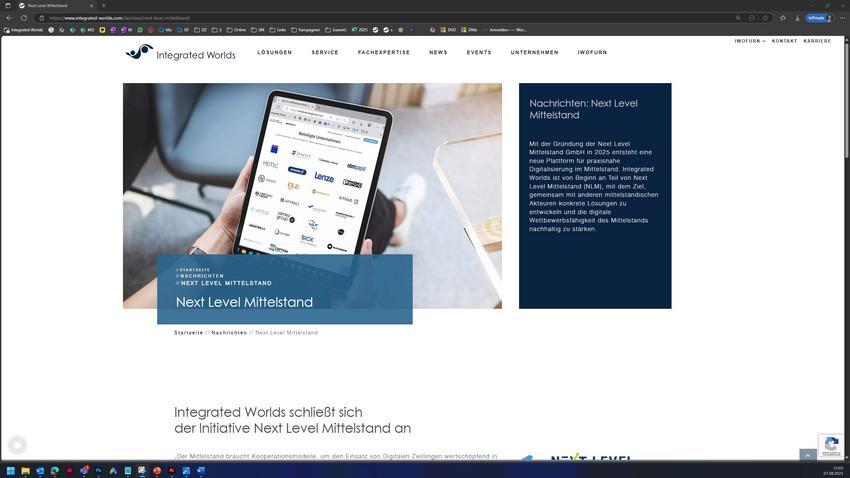Open UNTERNEHMEN menu
This screenshot has height=478, width=850.
click(534, 53)
